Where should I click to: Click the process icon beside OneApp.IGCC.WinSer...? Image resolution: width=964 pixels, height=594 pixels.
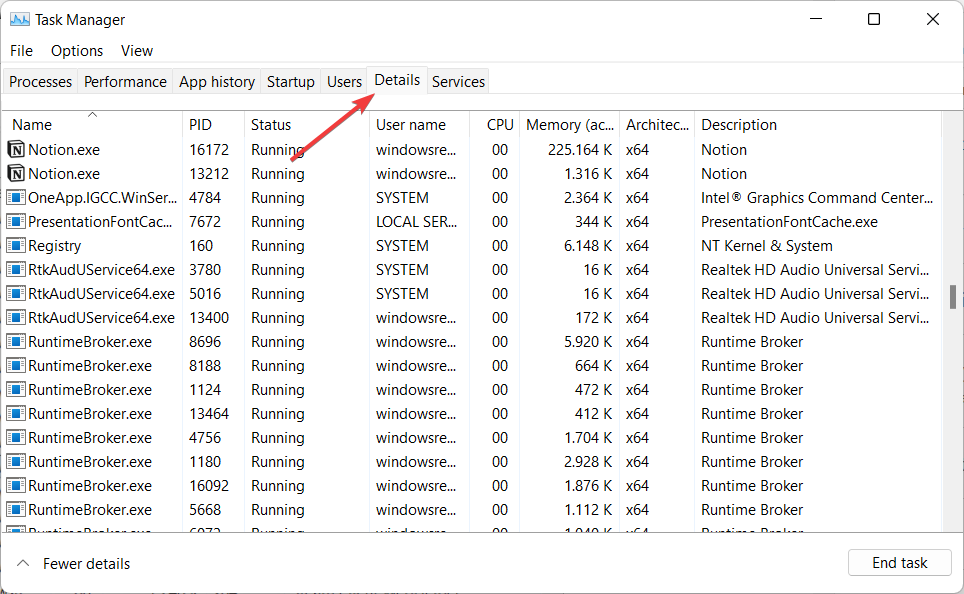[x=16, y=197]
